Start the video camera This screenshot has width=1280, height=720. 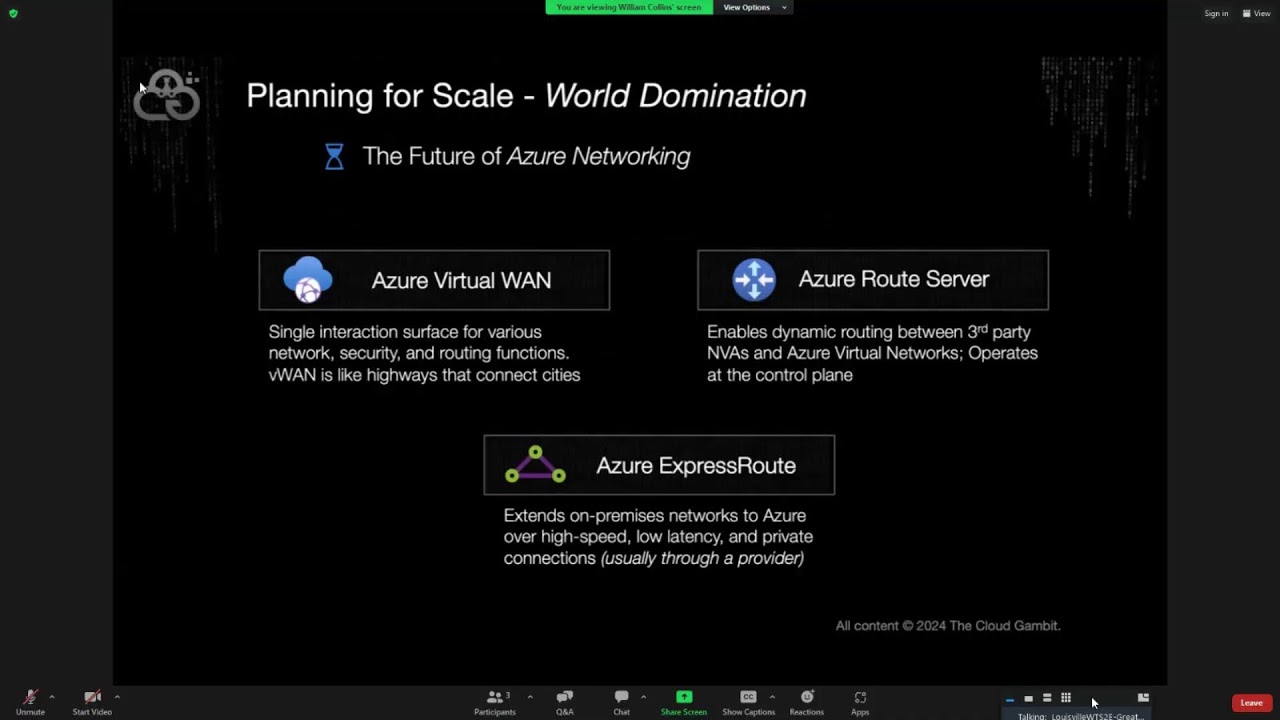click(x=92, y=702)
